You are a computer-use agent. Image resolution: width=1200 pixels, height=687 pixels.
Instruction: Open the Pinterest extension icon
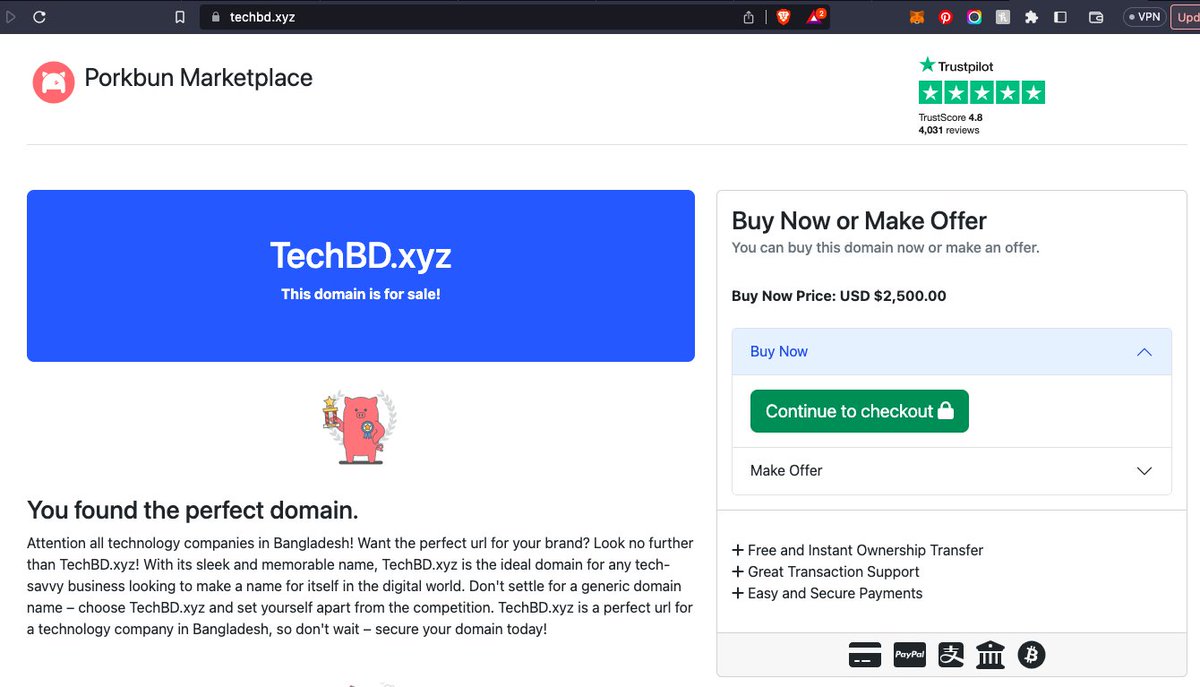[945, 17]
